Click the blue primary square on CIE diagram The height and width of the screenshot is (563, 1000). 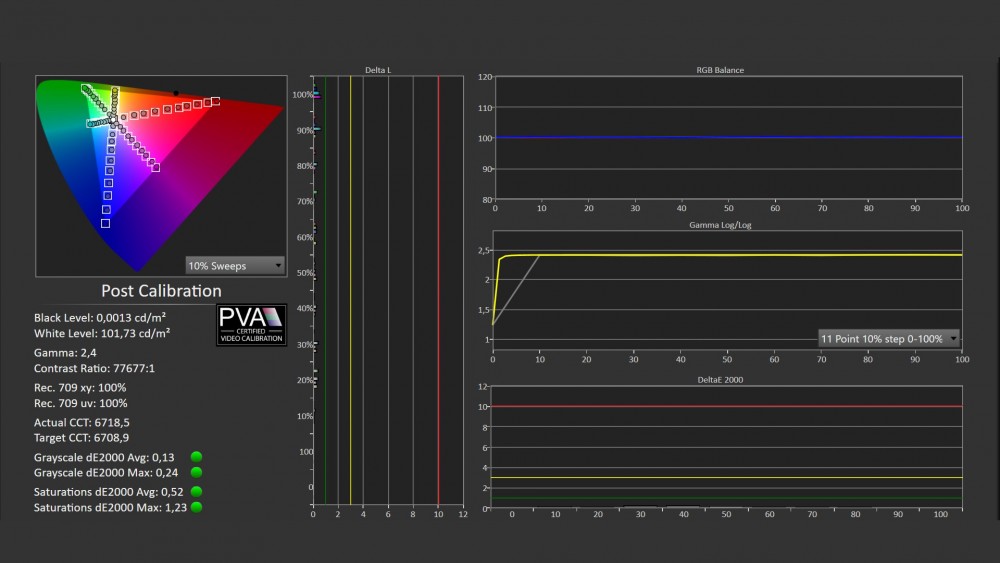tap(105, 223)
